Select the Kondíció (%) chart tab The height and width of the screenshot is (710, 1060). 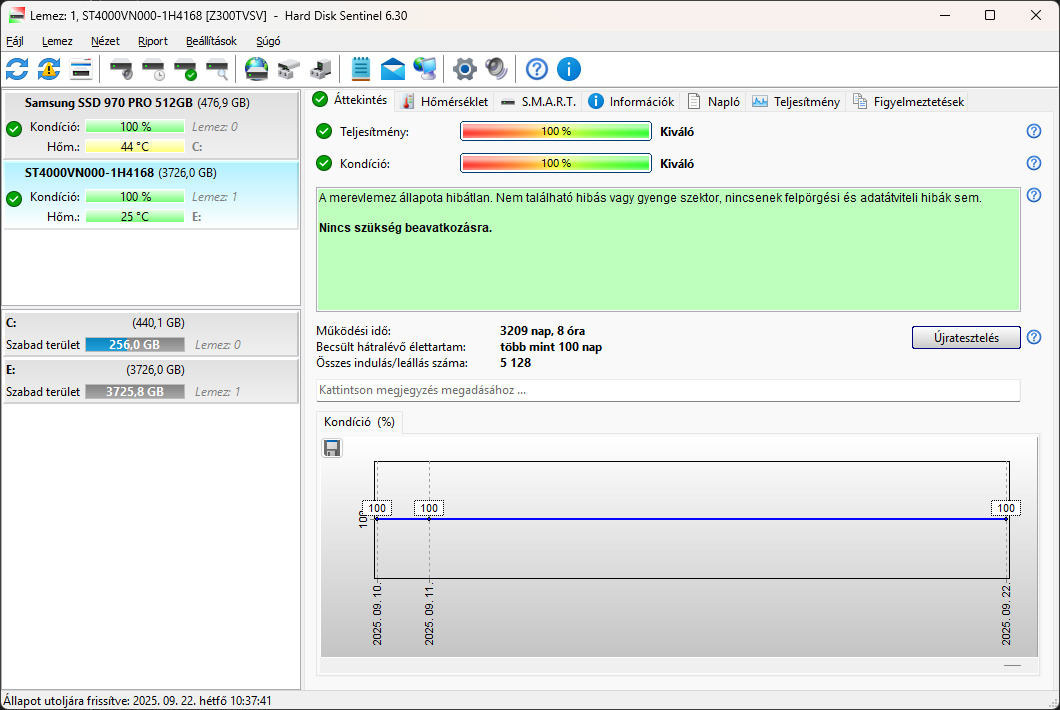click(x=359, y=422)
